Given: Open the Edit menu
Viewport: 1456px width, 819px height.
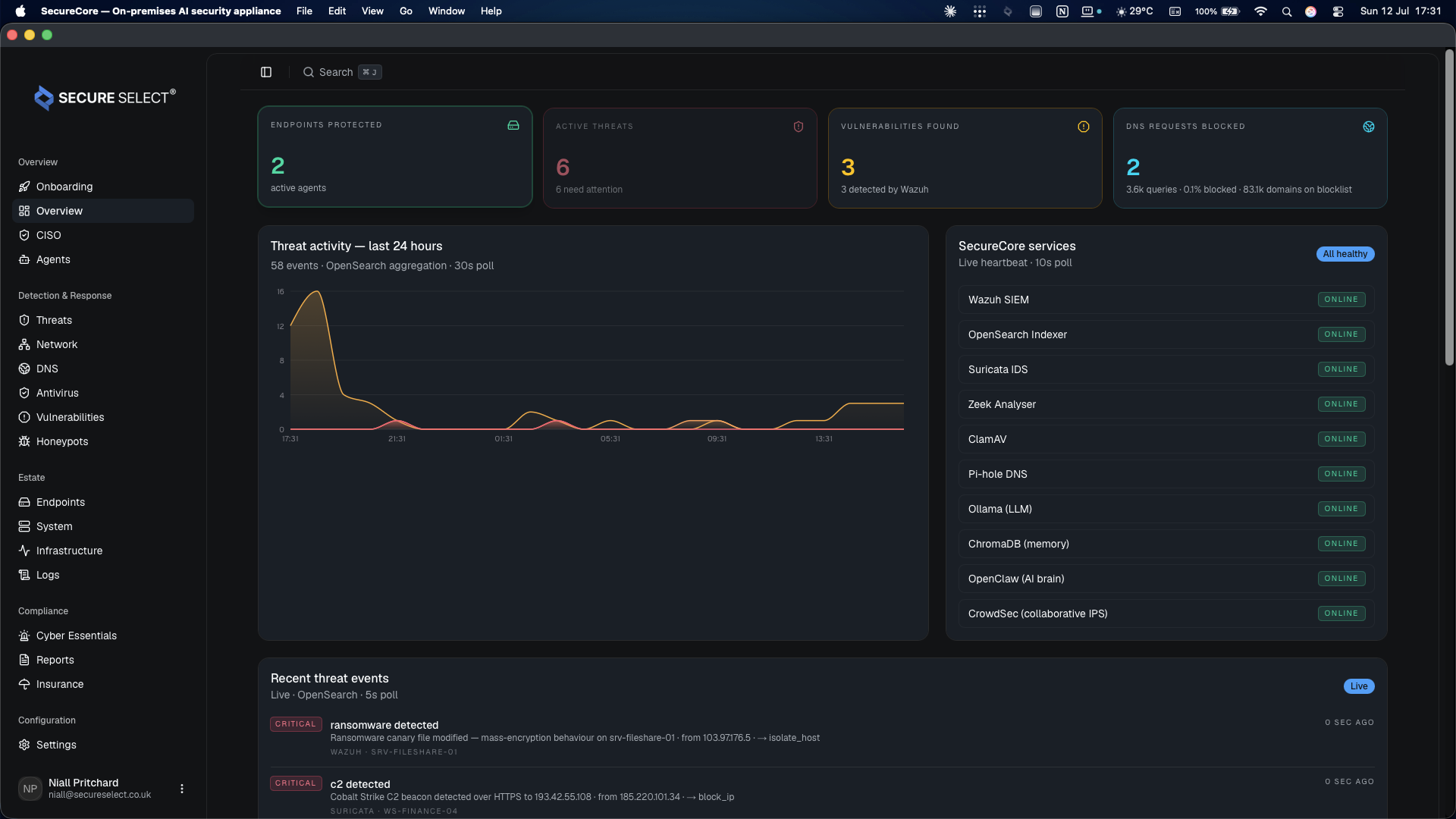Looking at the screenshot, I should pyautogui.click(x=337, y=11).
